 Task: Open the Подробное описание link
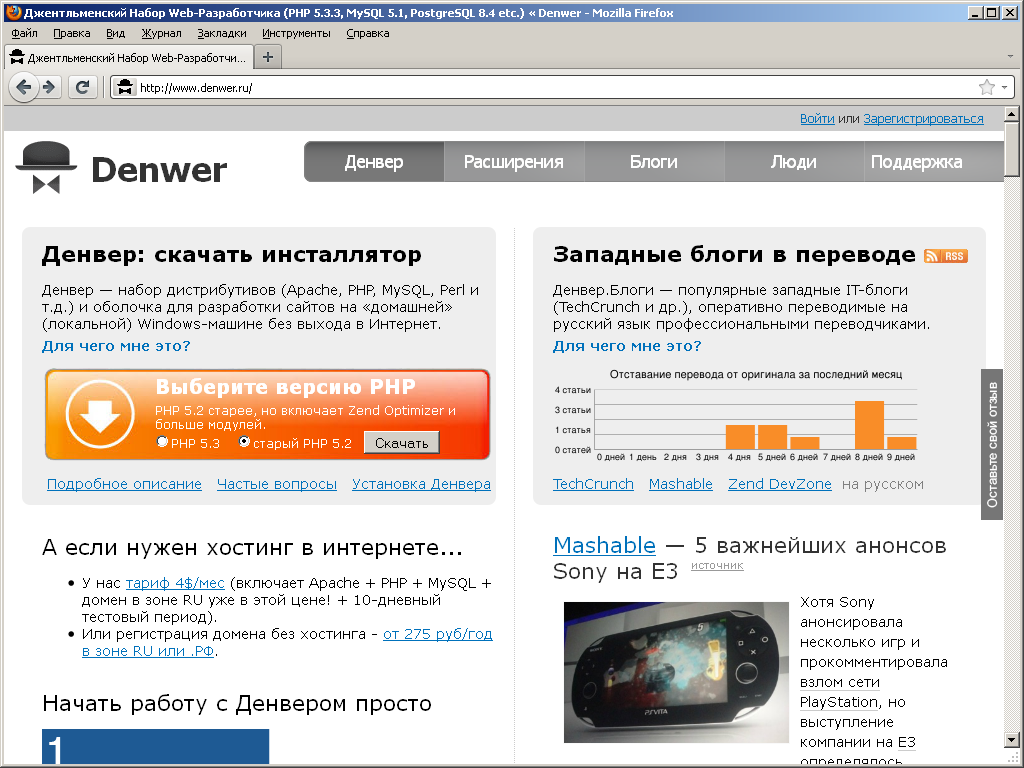pyautogui.click(x=124, y=484)
